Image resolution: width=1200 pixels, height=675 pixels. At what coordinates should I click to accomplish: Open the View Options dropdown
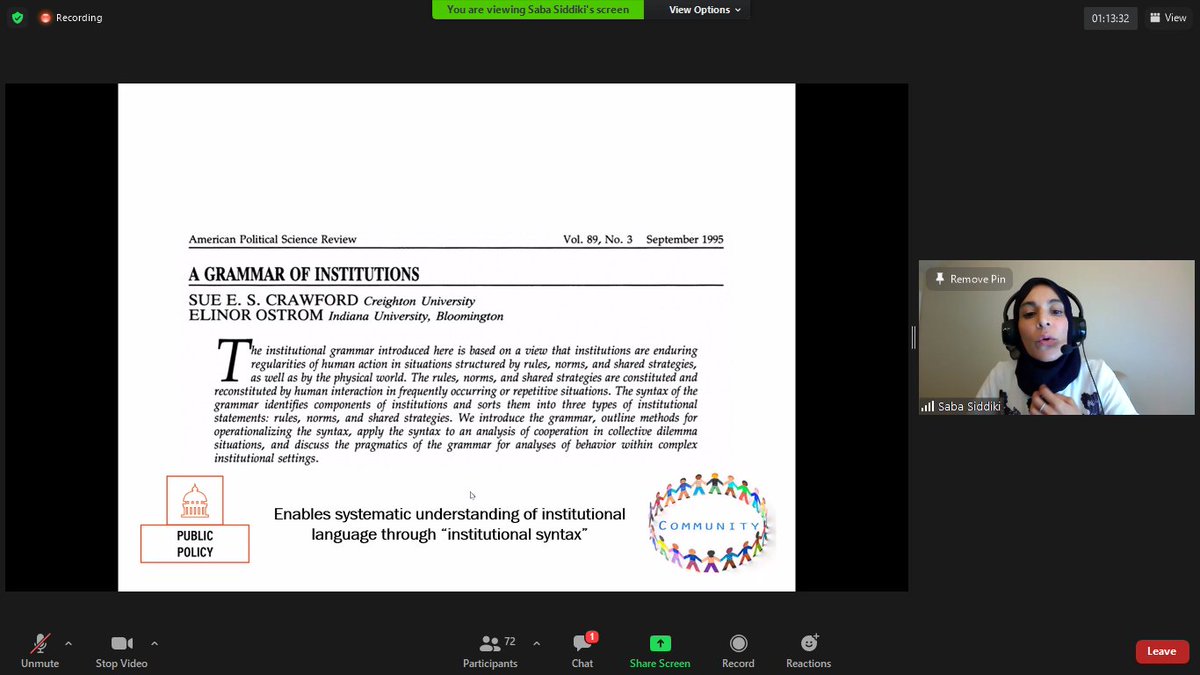point(705,10)
